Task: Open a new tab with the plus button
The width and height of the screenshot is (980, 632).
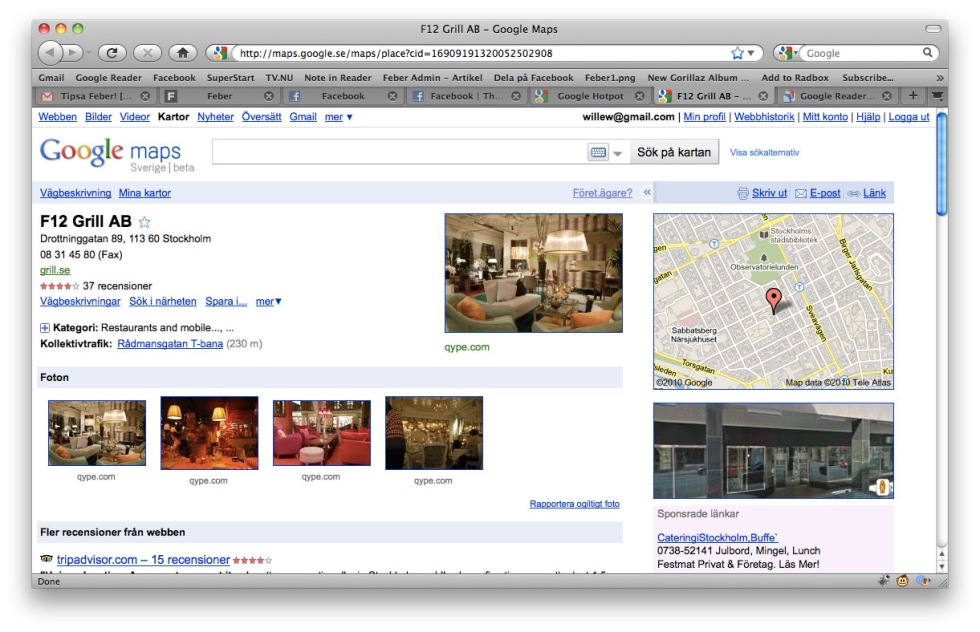Action: point(913,95)
